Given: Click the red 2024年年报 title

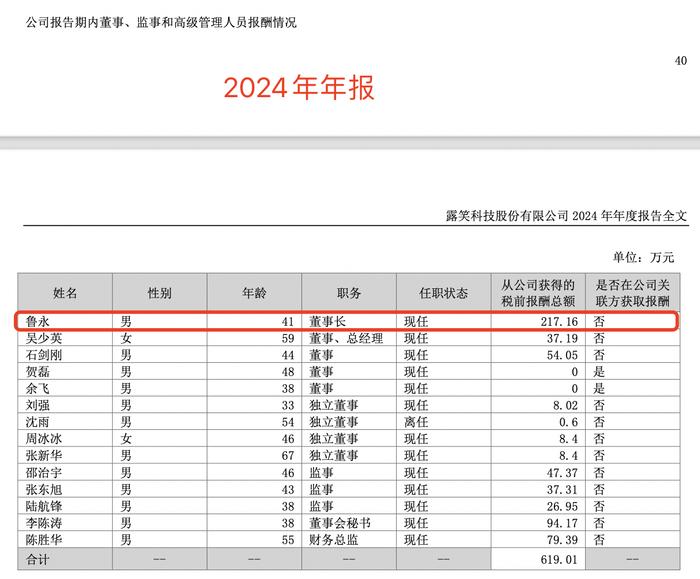Looking at the screenshot, I should click(299, 87).
